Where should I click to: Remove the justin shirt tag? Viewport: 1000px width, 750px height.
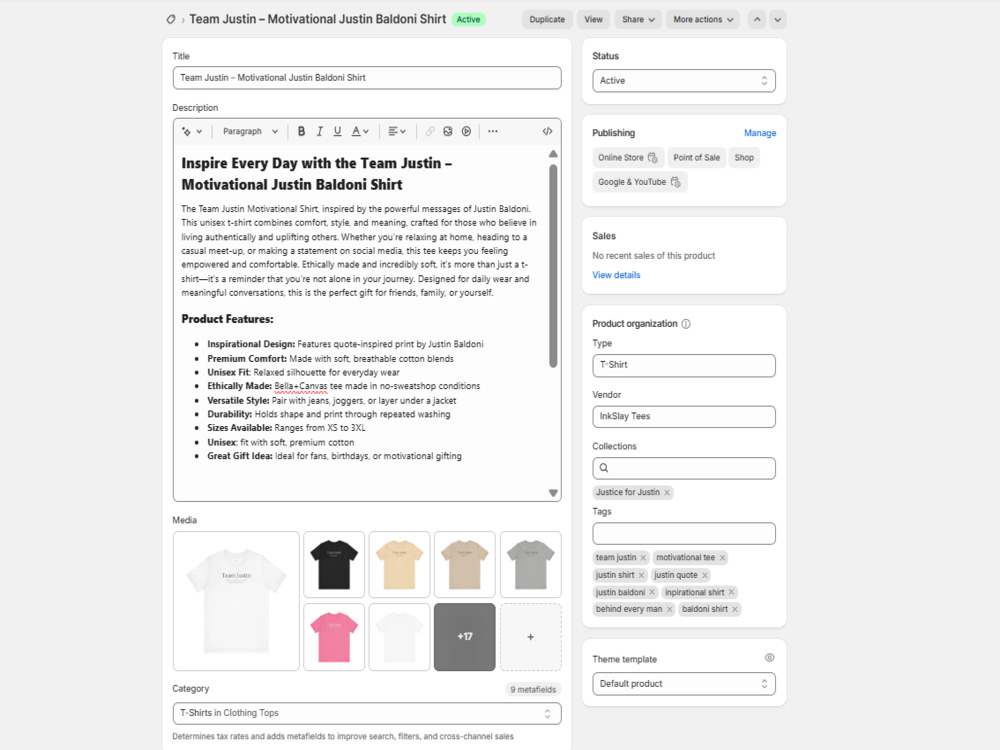[642, 575]
